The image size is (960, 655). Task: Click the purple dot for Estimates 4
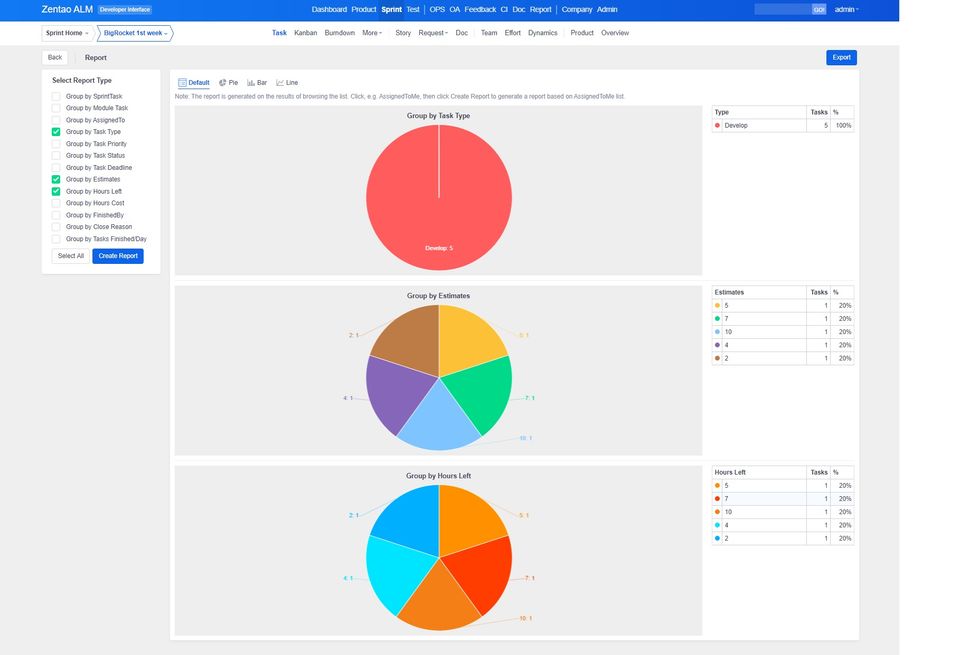click(718, 345)
